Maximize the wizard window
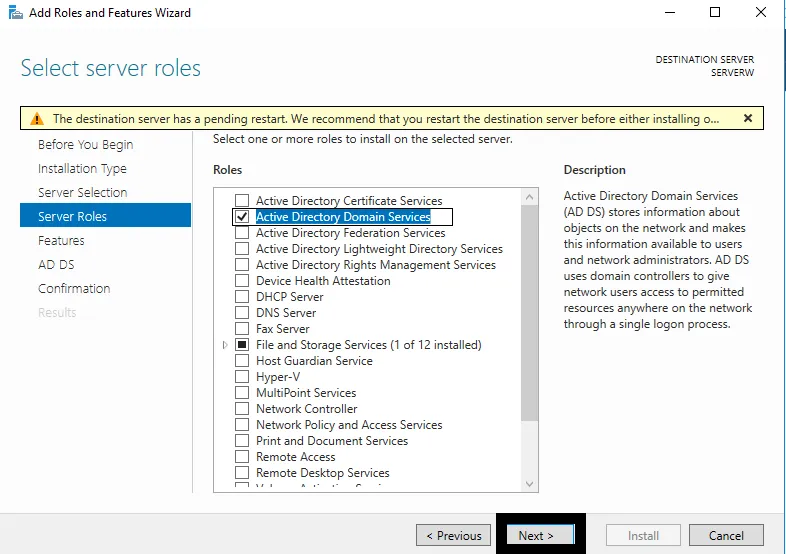The image size is (786, 554). click(715, 13)
